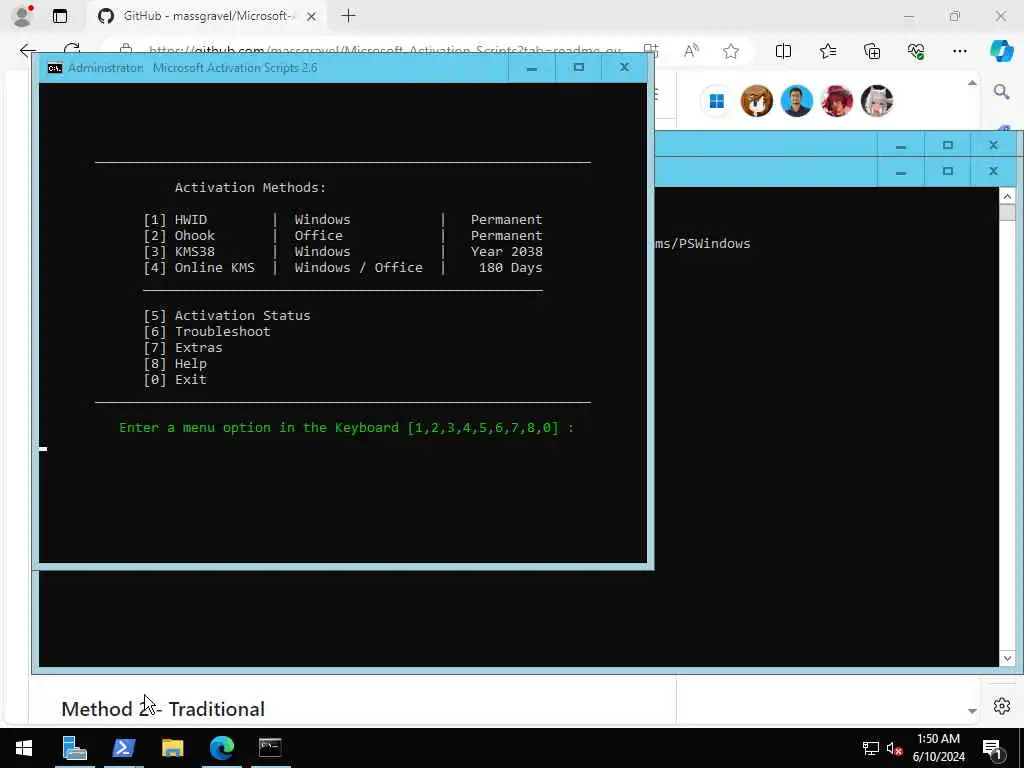1024x768 pixels.
Task: Switch to Microsoft Edge in taskbar
Action: (x=221, y=748)
